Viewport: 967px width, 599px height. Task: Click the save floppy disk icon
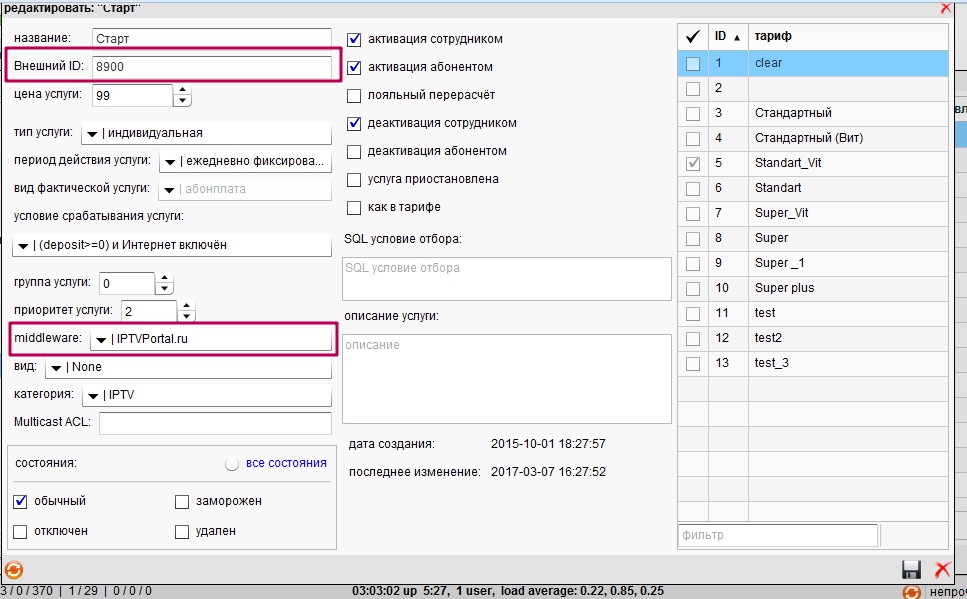click(x=911, y=570)
